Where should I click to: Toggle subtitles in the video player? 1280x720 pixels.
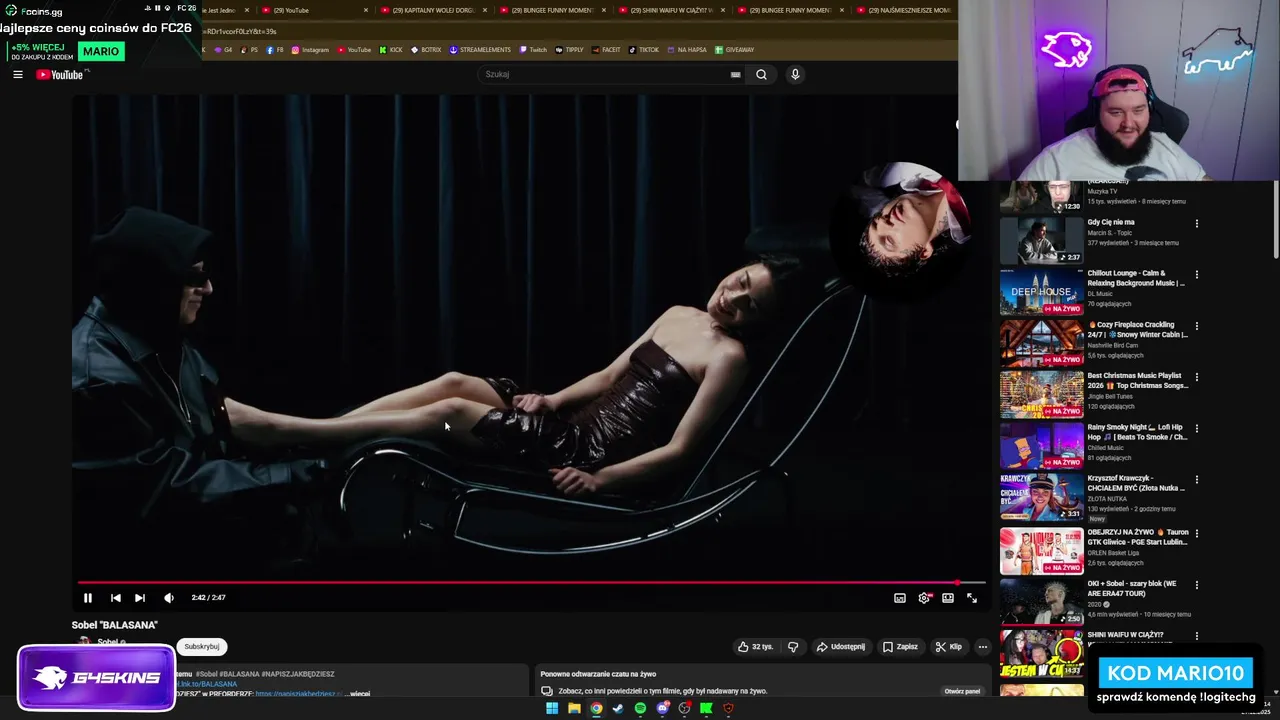coord(900,598)
